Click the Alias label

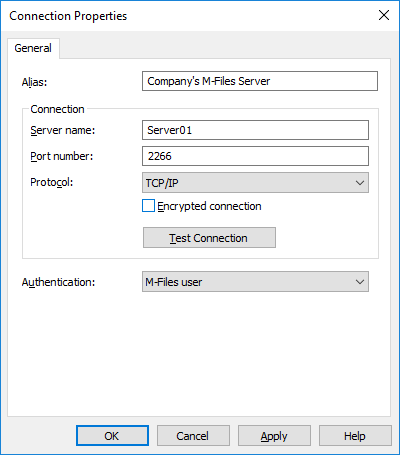click(34, 82)
